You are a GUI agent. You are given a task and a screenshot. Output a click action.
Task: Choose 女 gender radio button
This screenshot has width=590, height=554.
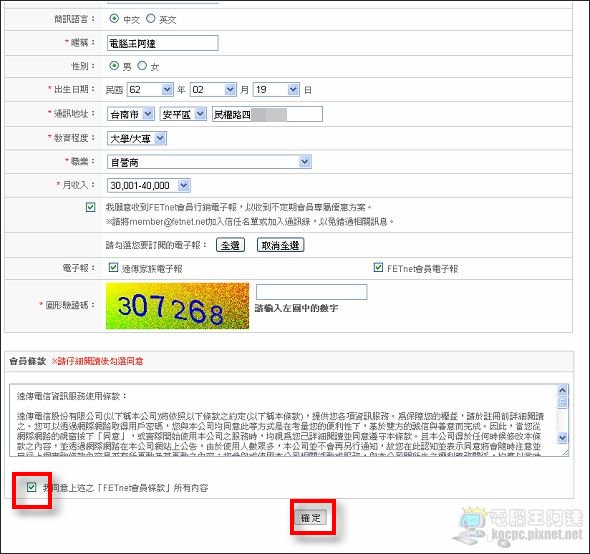(x=142, y=66)
